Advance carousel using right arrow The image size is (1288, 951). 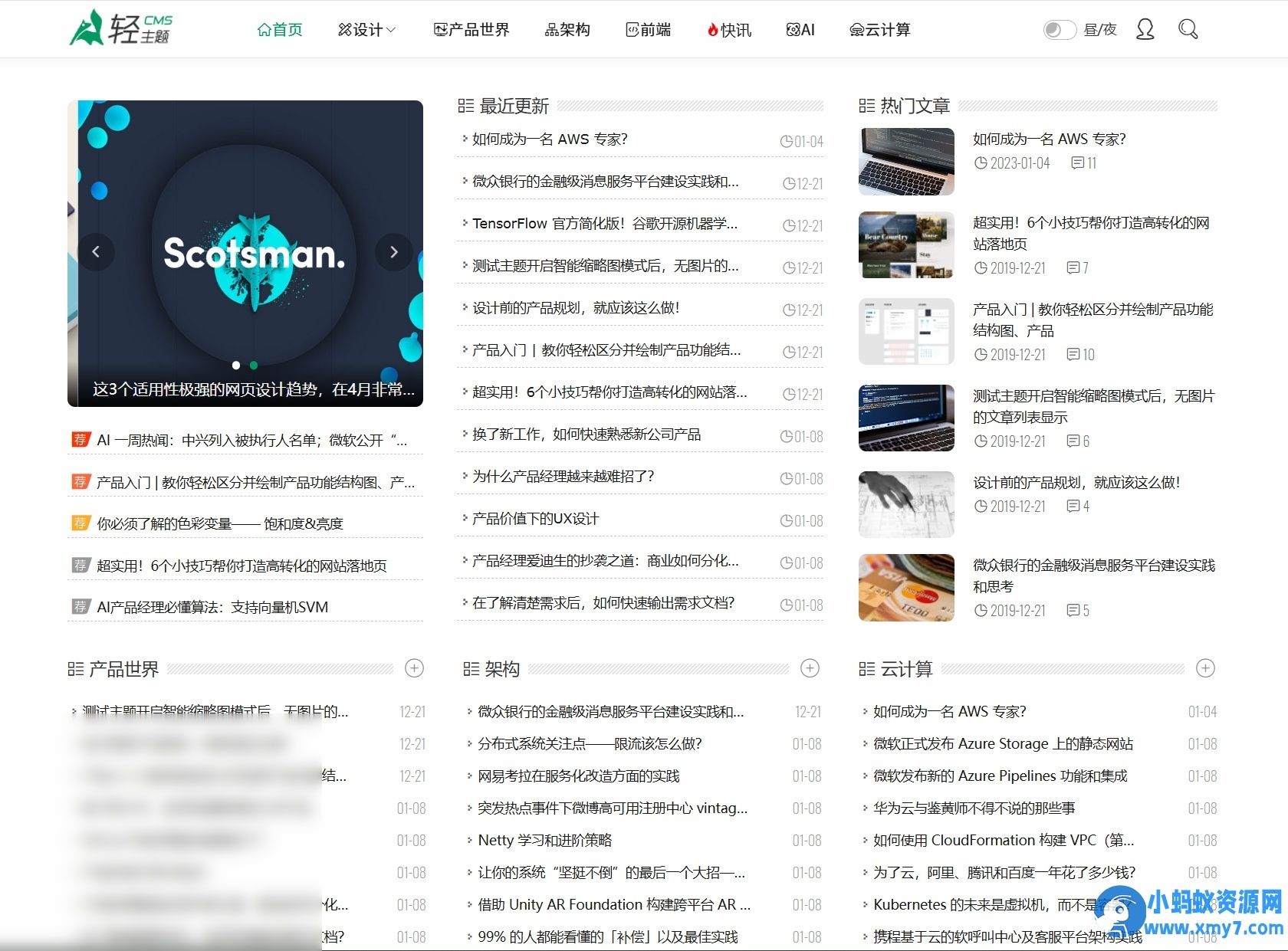[393, 252]
